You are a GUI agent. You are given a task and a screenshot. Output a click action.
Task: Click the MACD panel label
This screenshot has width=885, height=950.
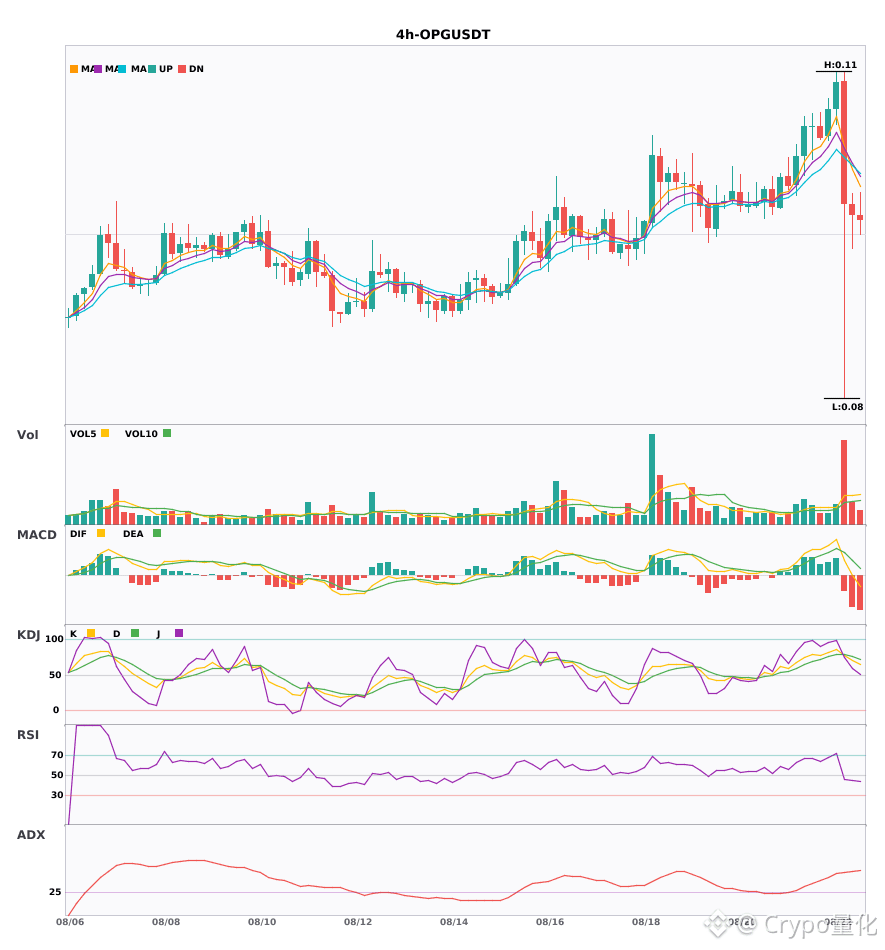click(36, 535)
